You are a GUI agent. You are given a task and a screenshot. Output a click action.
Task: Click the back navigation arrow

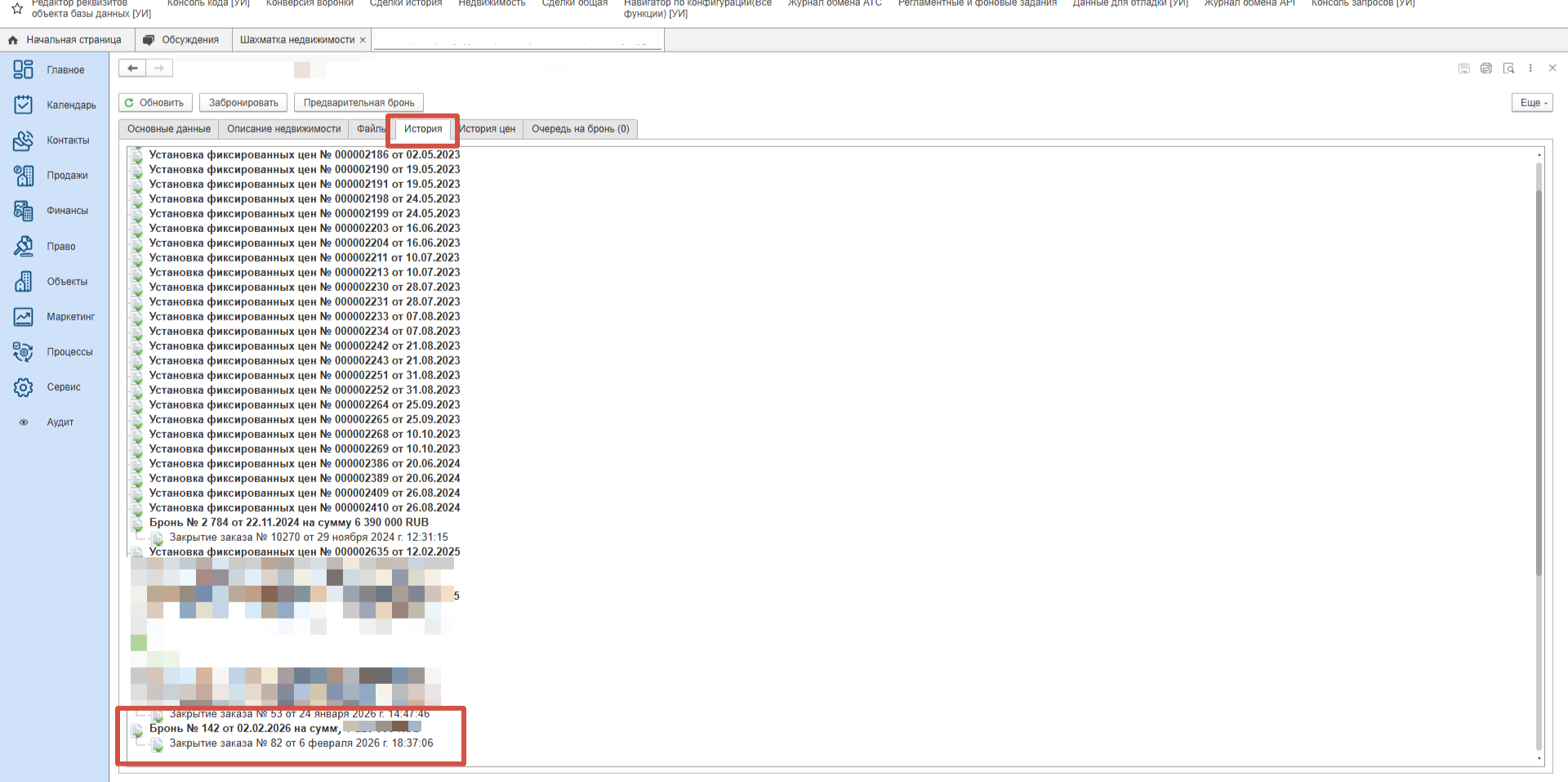pos(132,69)
